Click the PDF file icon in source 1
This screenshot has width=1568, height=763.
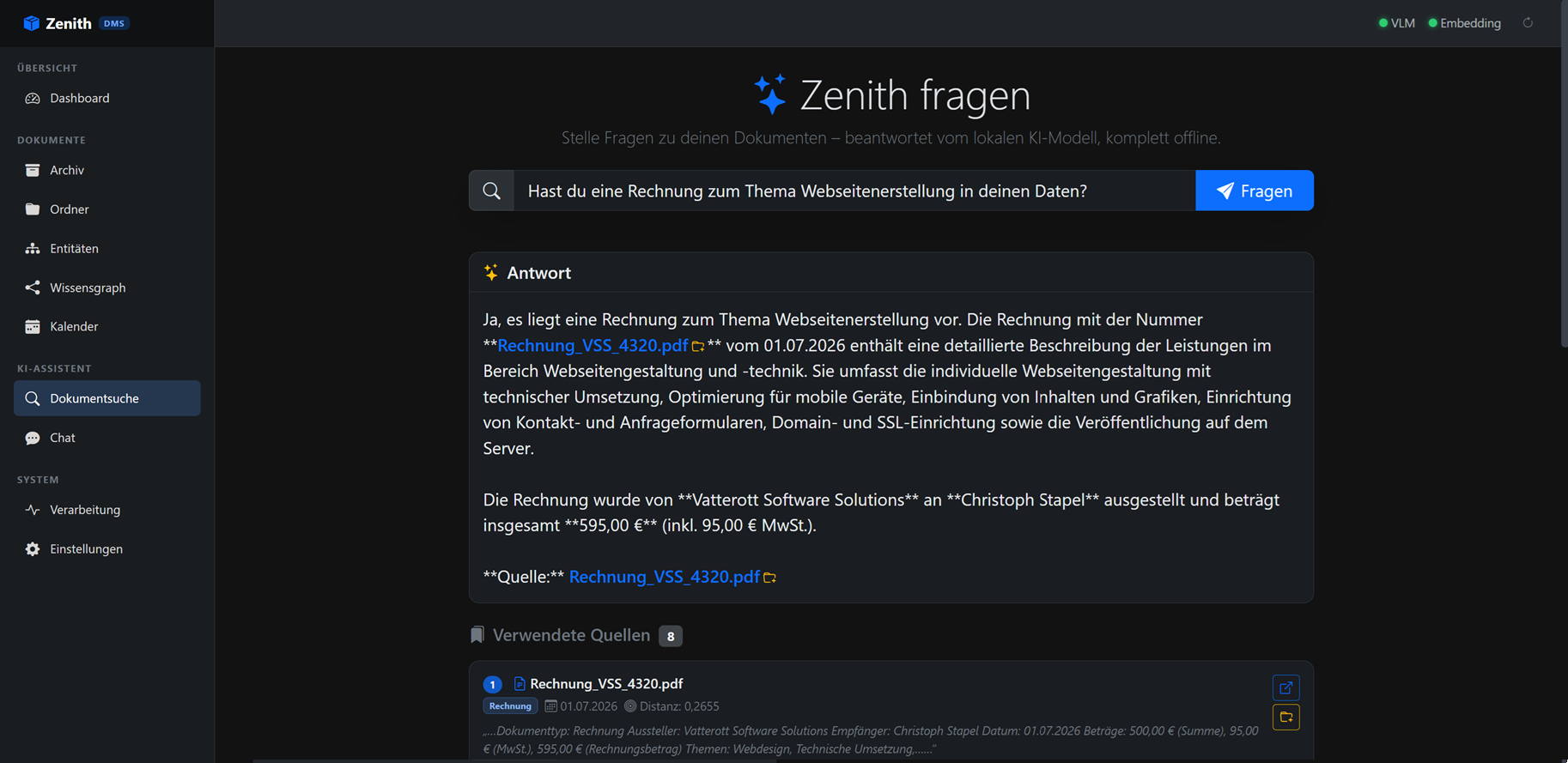(x=520, y=684)
